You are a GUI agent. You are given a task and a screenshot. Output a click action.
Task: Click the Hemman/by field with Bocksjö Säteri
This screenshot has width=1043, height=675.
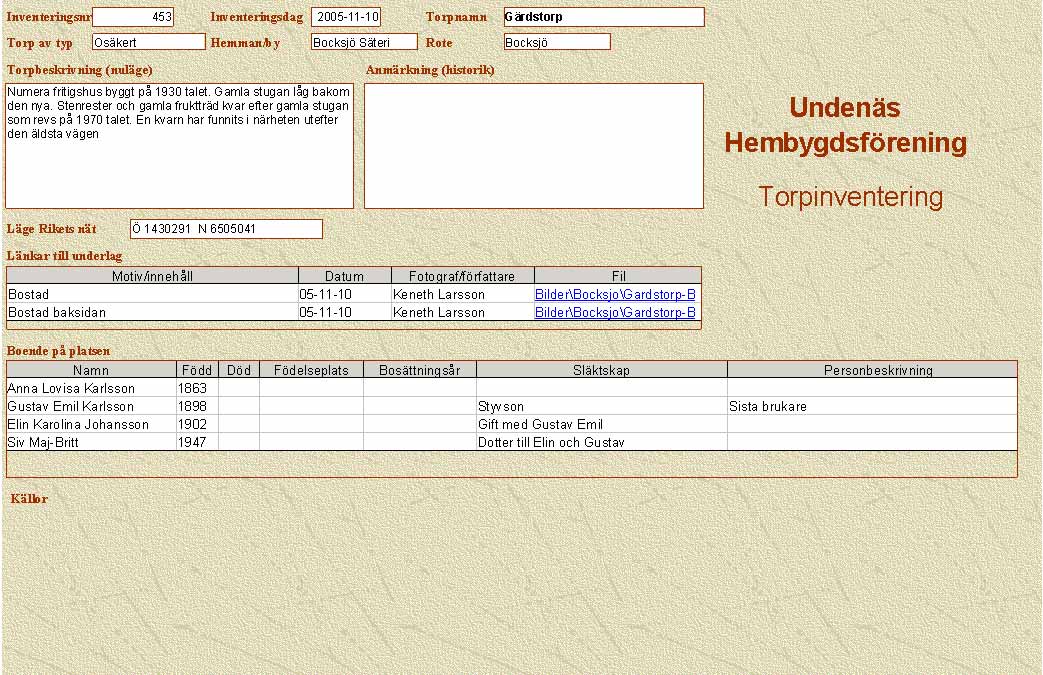364,42
